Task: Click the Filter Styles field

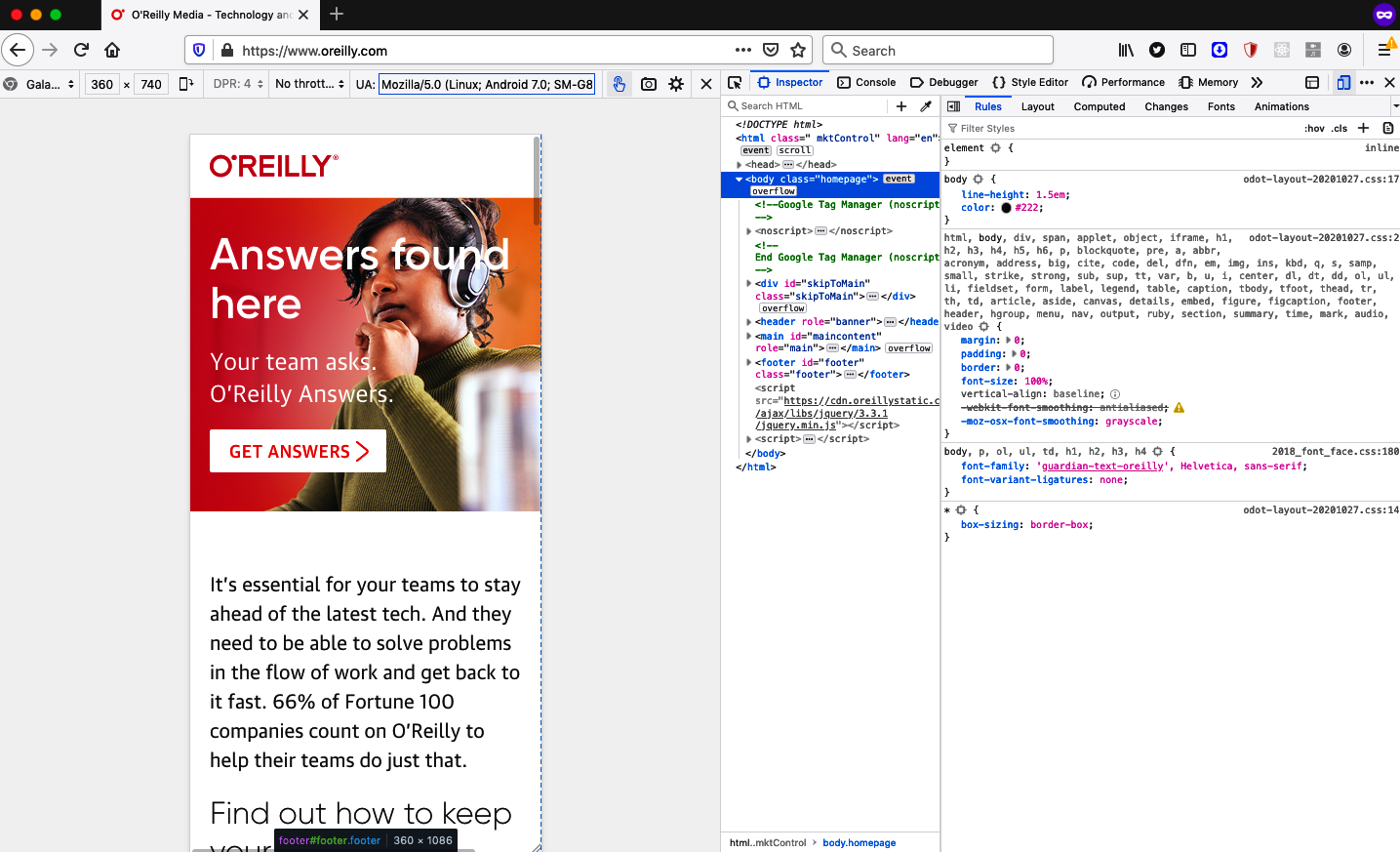Action: (1120, 129)
